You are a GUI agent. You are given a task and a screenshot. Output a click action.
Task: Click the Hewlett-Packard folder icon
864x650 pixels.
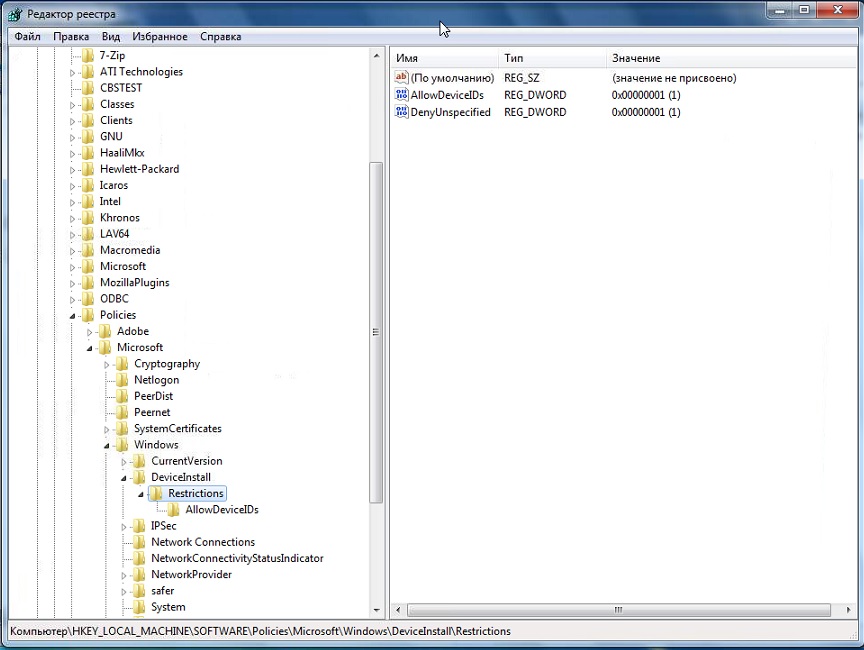89,169
